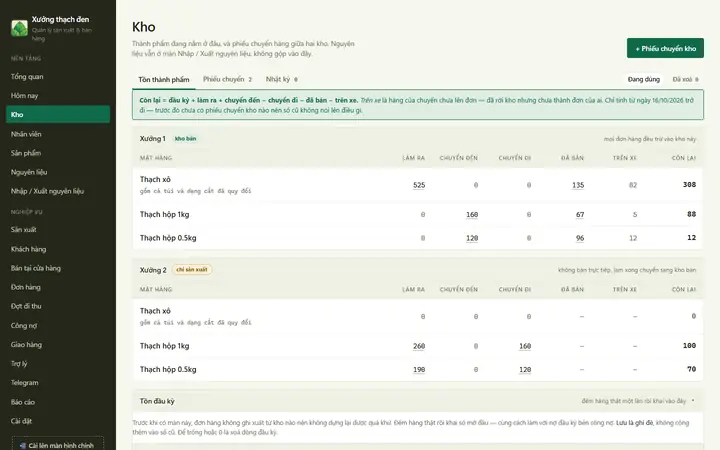
Task: Go to Công nợ section
Action: [x=58, y=326]
